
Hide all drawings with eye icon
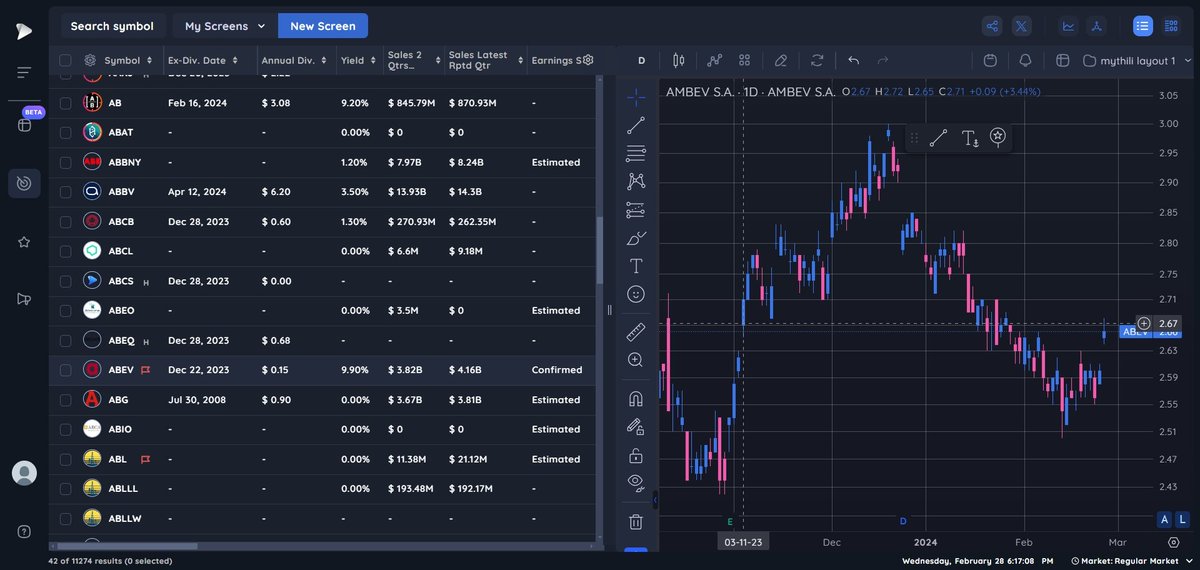[636, 483]
